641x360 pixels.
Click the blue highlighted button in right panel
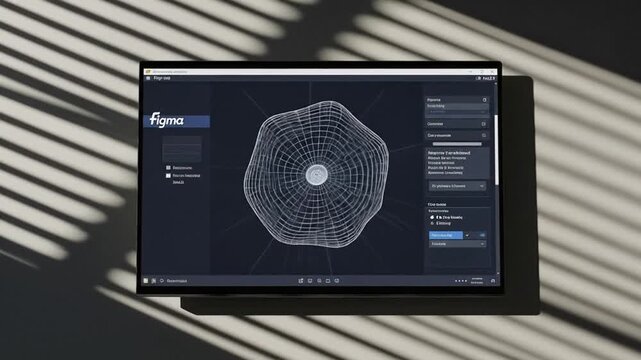point(446,235)
